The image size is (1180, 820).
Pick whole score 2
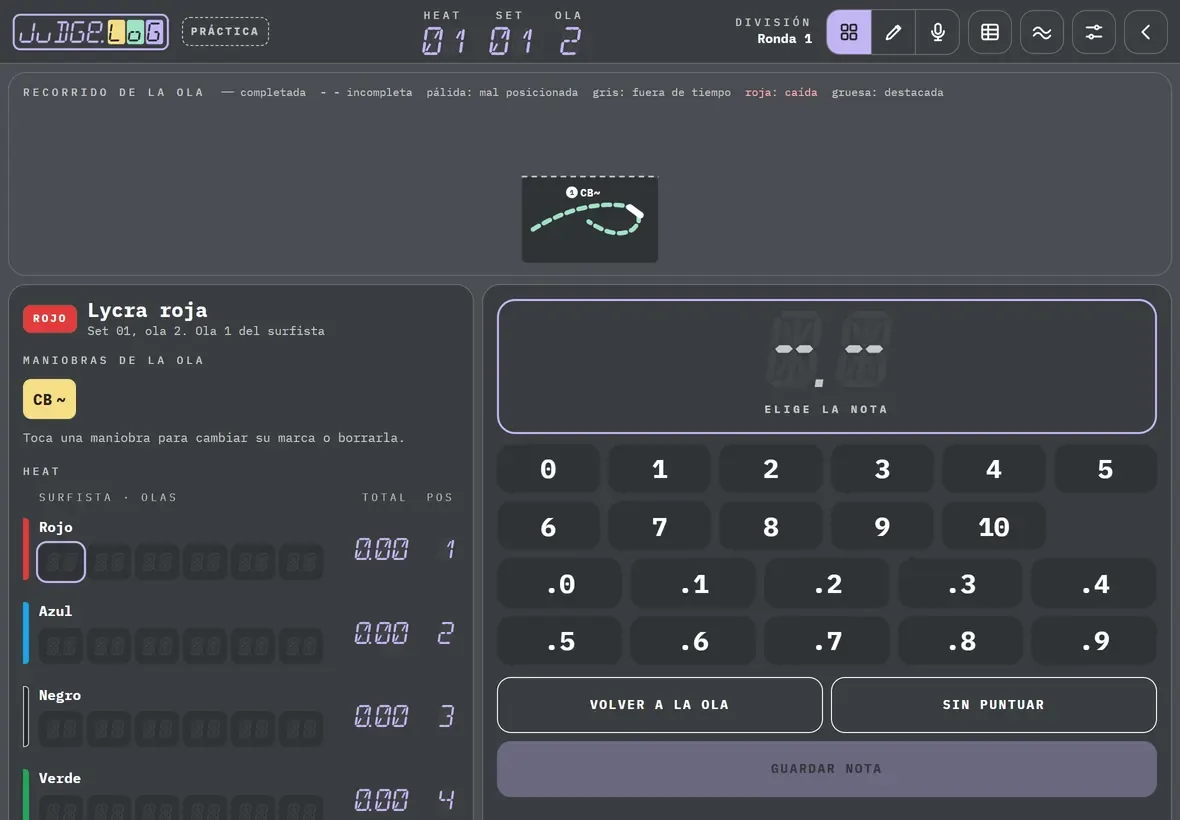point(771,469)
